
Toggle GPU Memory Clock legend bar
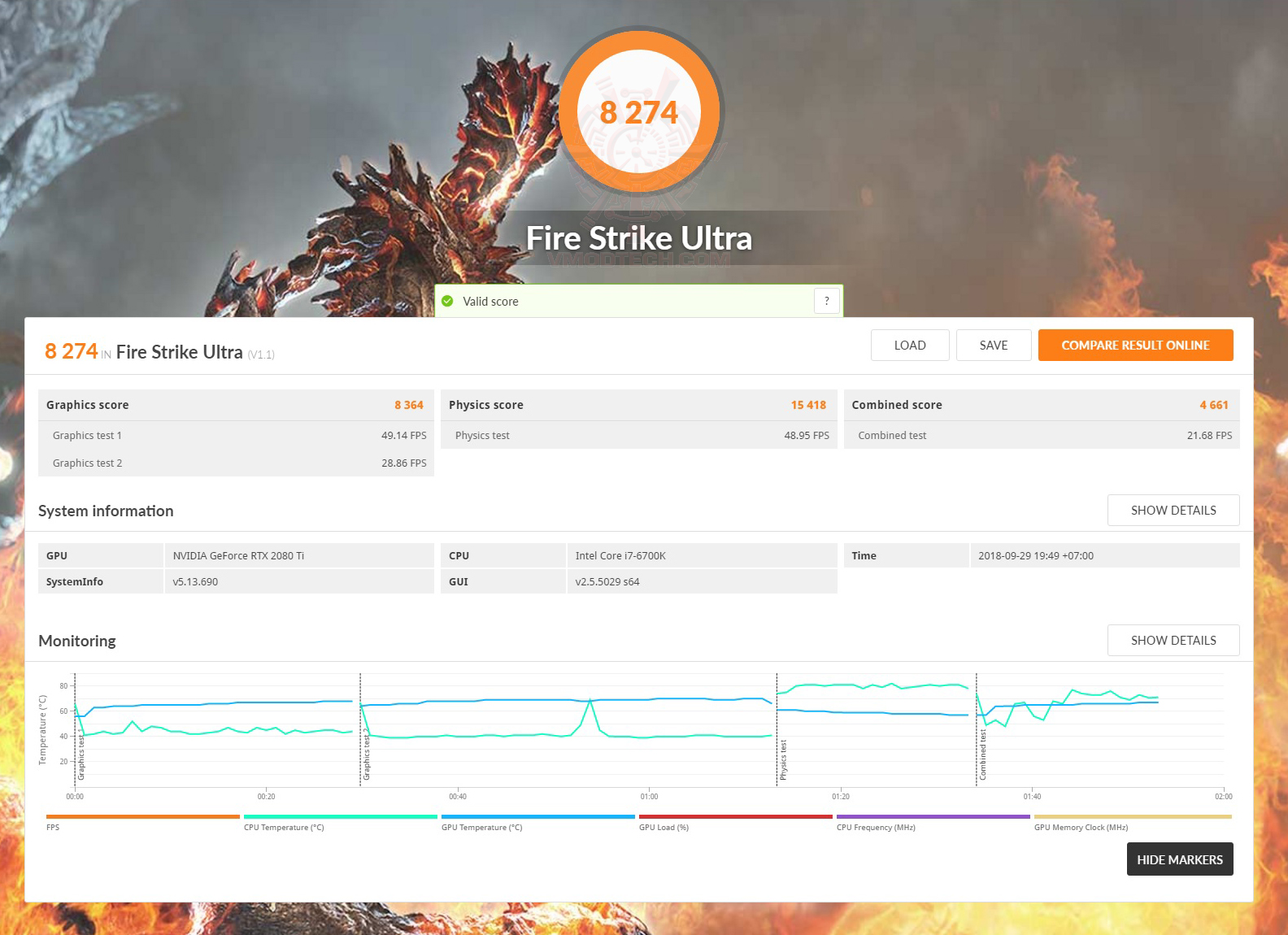[x=1133, y=816]
